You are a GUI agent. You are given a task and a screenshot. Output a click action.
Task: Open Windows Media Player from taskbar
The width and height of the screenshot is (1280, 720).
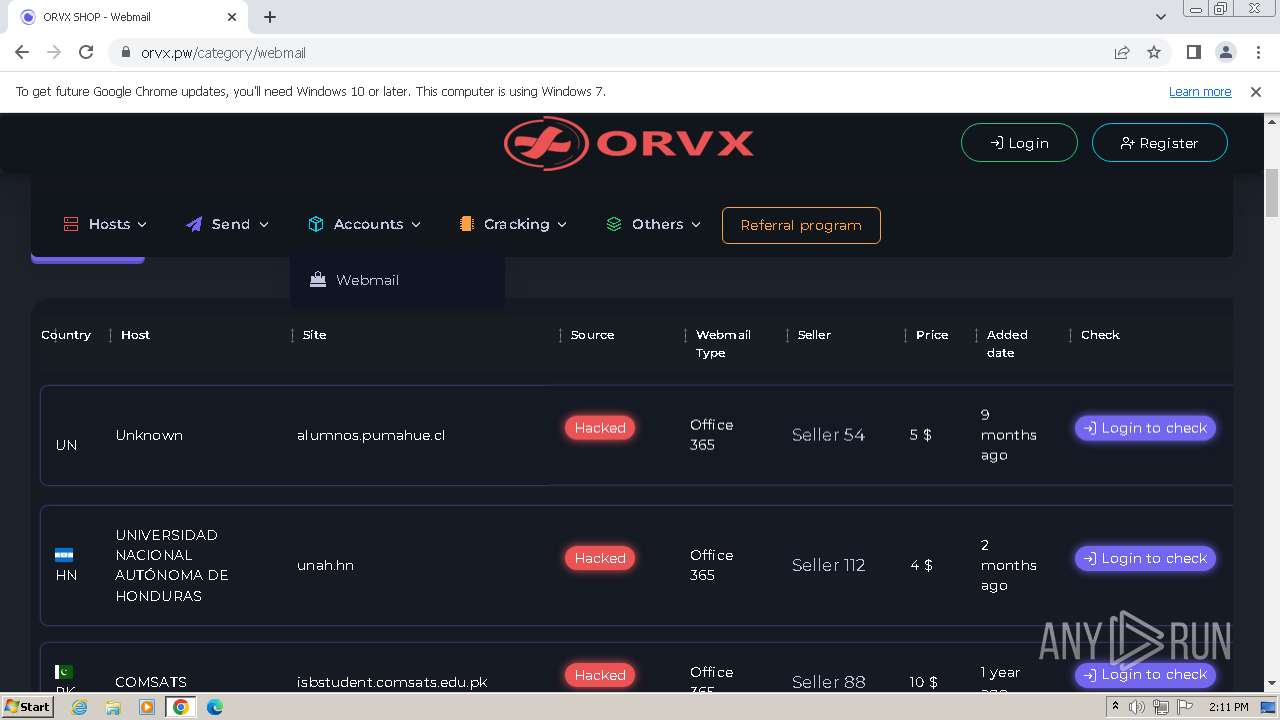(147, 707)
